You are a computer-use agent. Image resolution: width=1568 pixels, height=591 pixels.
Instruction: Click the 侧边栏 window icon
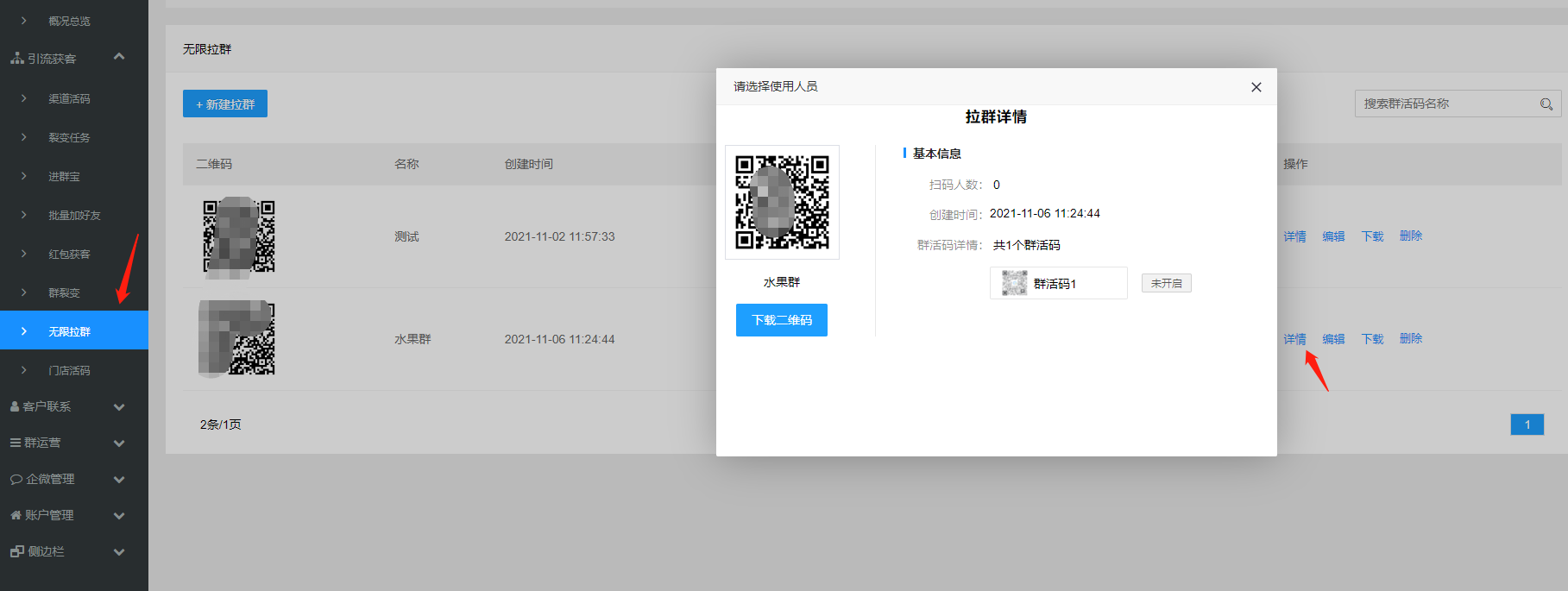(17, 551)
